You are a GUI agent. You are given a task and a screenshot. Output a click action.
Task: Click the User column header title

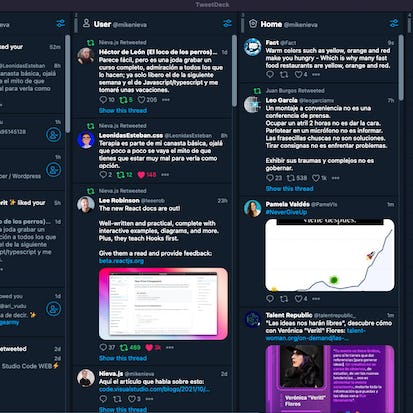coord(102,24)
